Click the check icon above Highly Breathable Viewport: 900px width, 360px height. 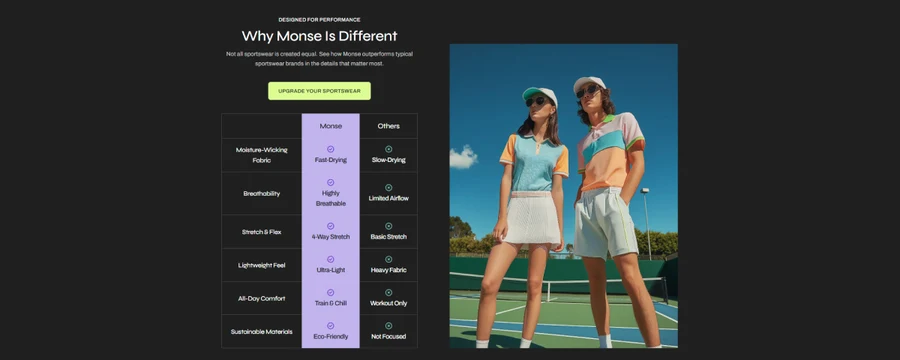coord(331,183)
